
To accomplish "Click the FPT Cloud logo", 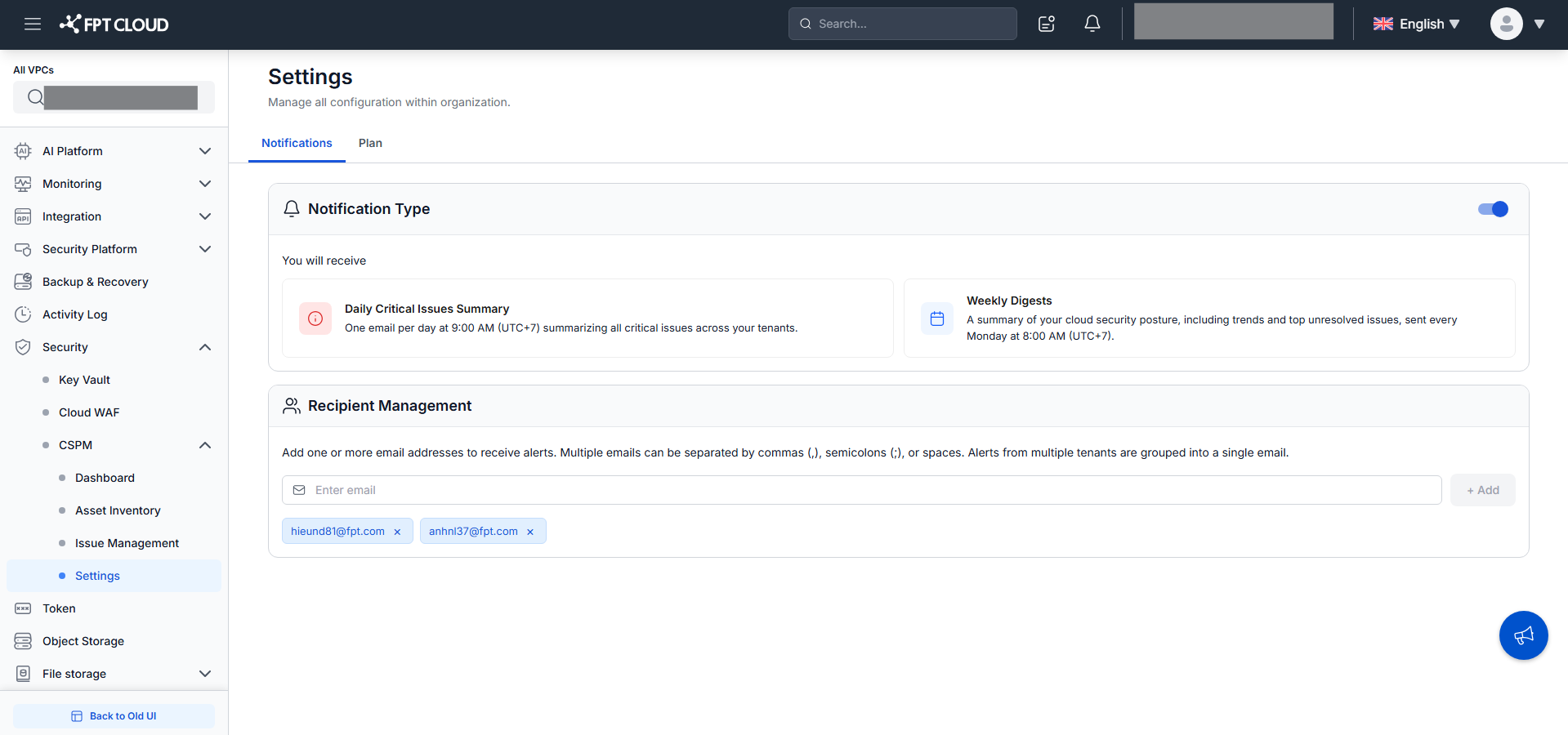I will (114, 24).
